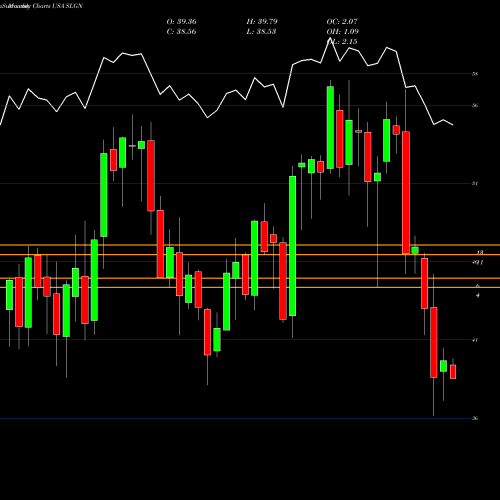Click the tallest green candle reaching above 56
This screenshot has height=500, width=500.
(330, 128)
